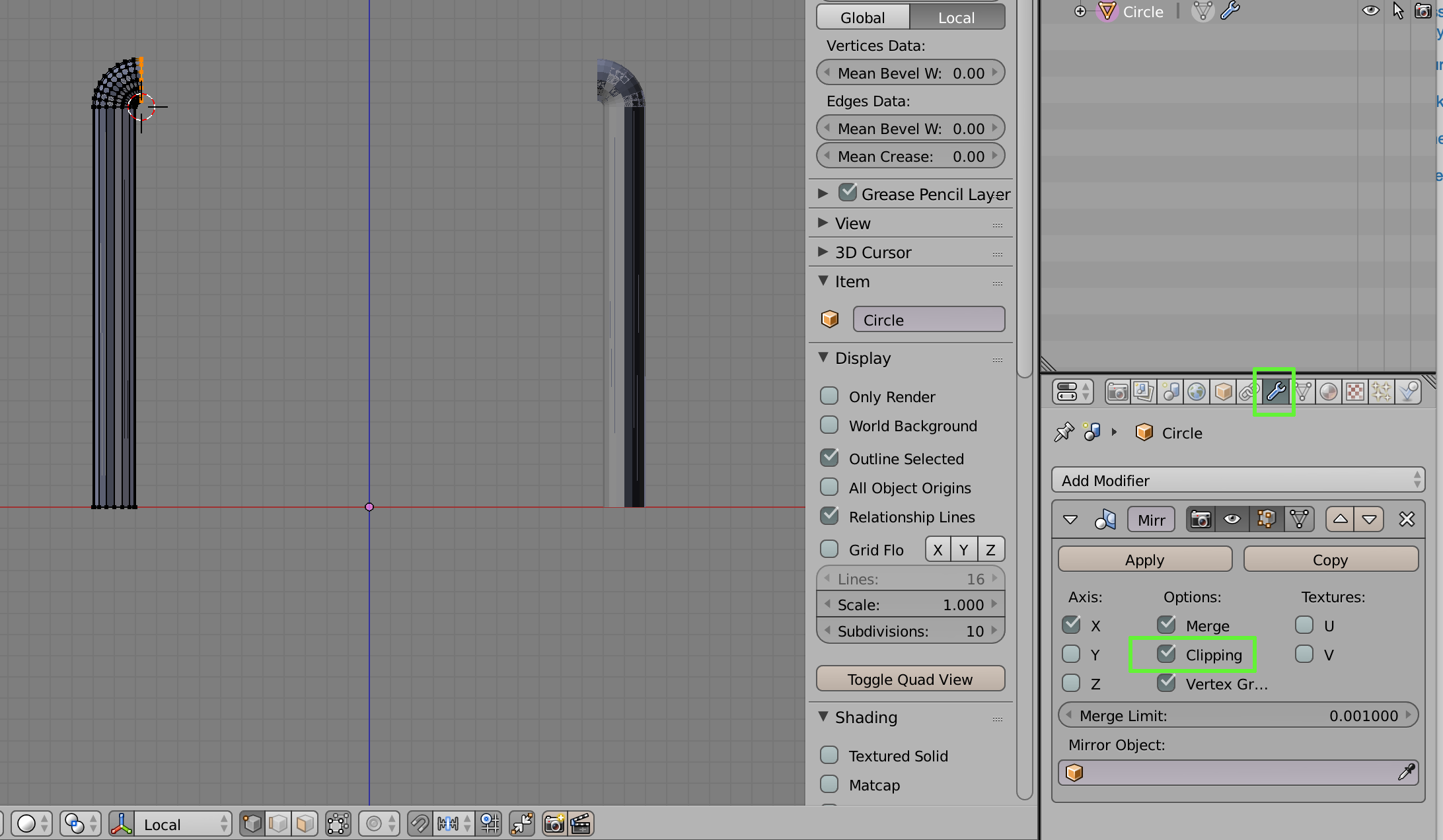Viewport: 1443px width, 840px height.
Task: Enable the Merge checkbox under Options
Action: (x=1167, y=624)
